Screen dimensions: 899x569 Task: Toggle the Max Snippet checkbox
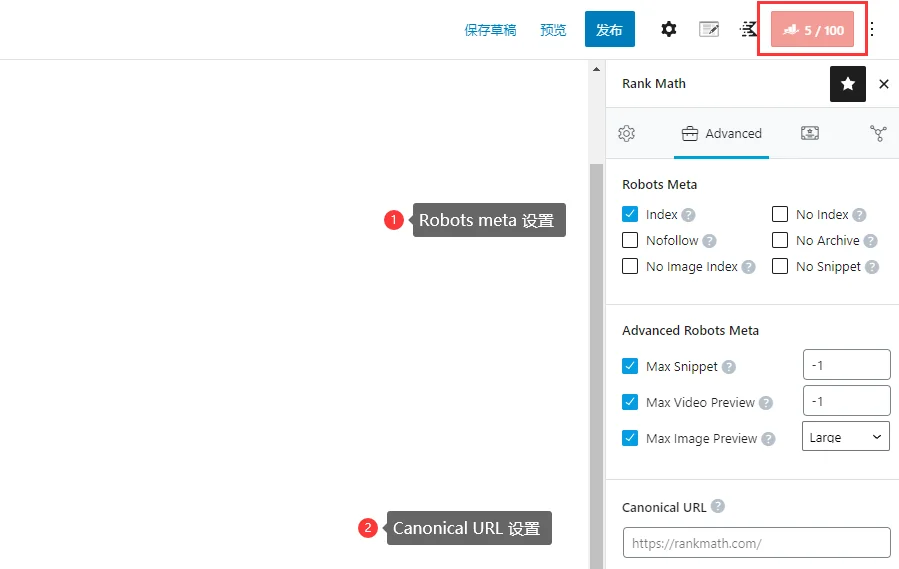pos(630,366)
